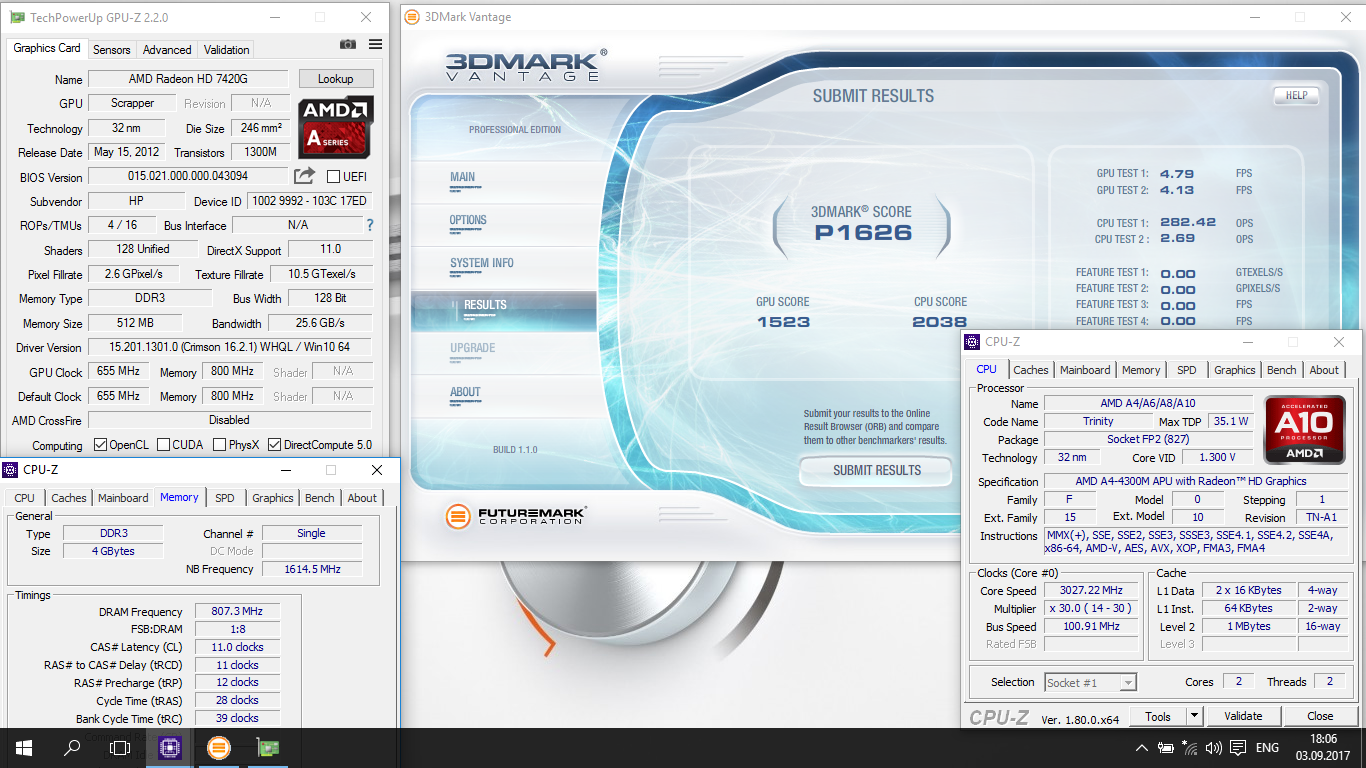Show hidden system tray icons
This screenshot has height=768, width=1366.
1142,748
